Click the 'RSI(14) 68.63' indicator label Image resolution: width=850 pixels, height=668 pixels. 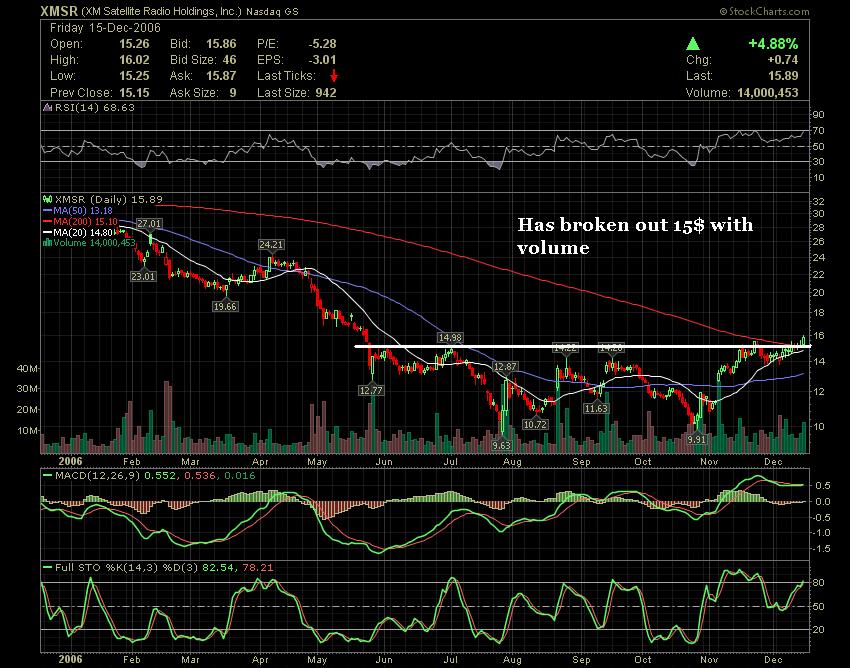pos(94,107)
